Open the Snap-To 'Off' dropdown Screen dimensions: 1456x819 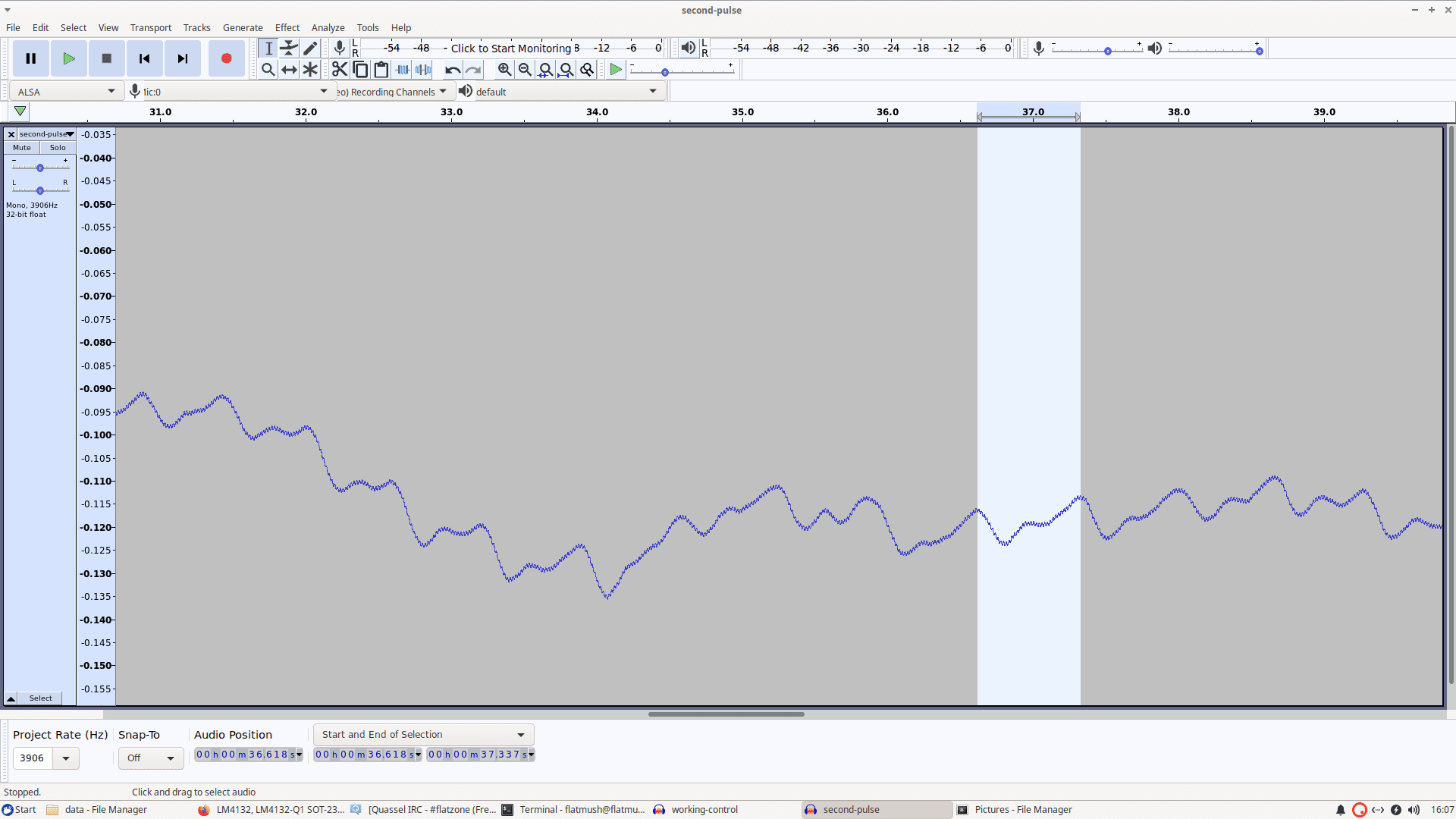(x=151, y=758)
